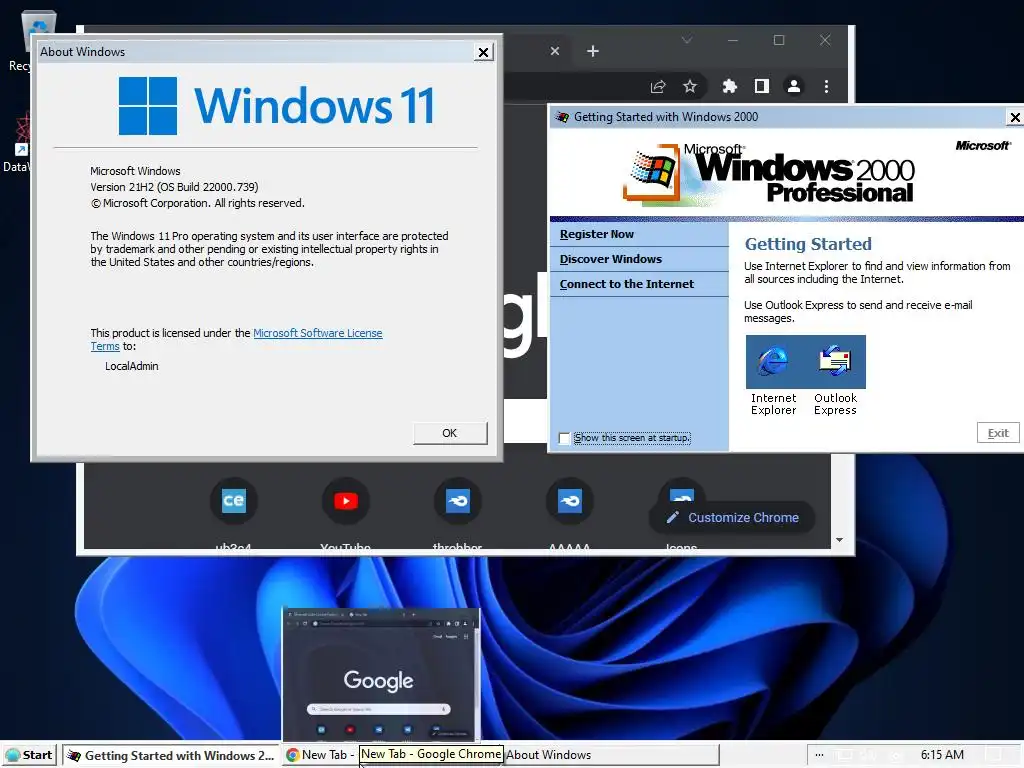Open Chrome extensions puzzle icon
1024x768 pixels.
click(x=729, y=86)
